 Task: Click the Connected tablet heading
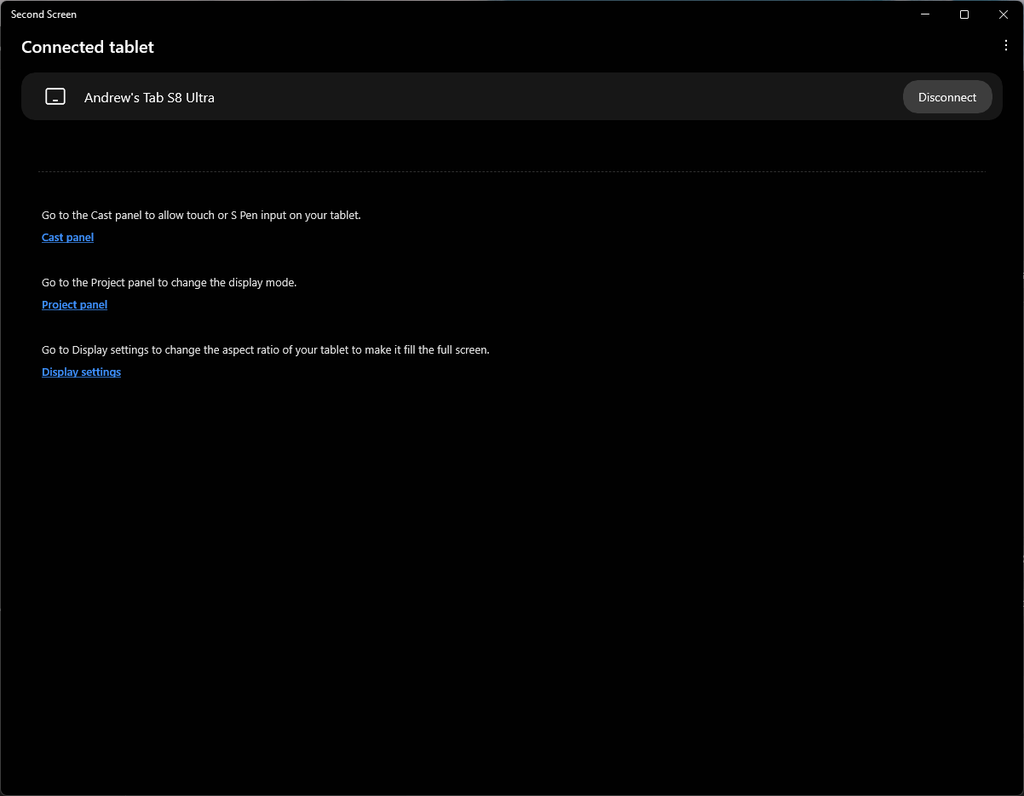pos(88,47)
